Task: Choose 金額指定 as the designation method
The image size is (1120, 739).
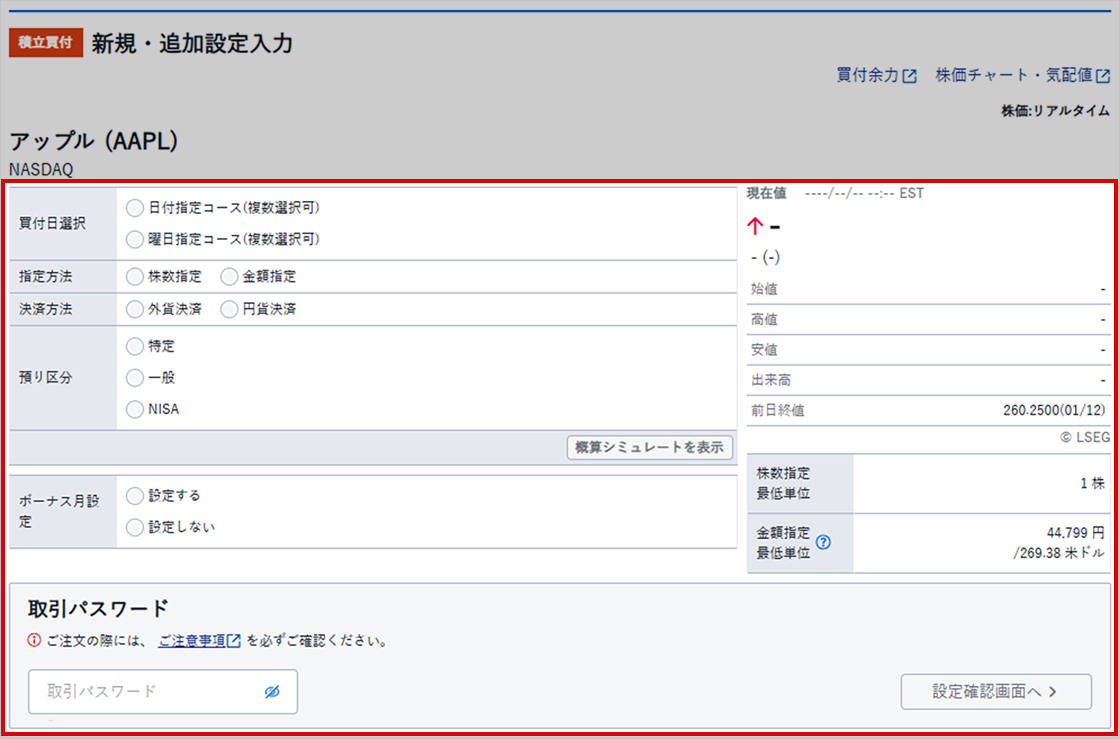Action: point(229,277)
